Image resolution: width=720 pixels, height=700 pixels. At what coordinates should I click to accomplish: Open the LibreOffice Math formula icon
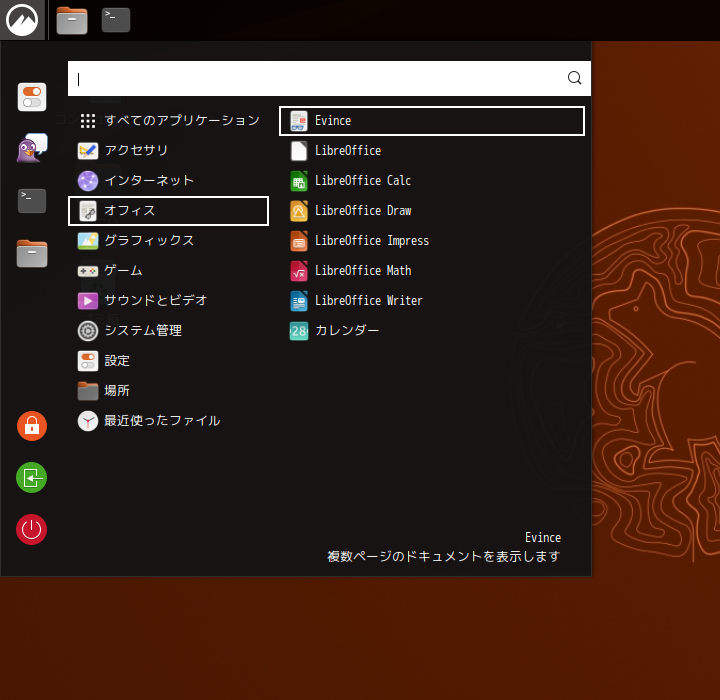tap(299, 271)
